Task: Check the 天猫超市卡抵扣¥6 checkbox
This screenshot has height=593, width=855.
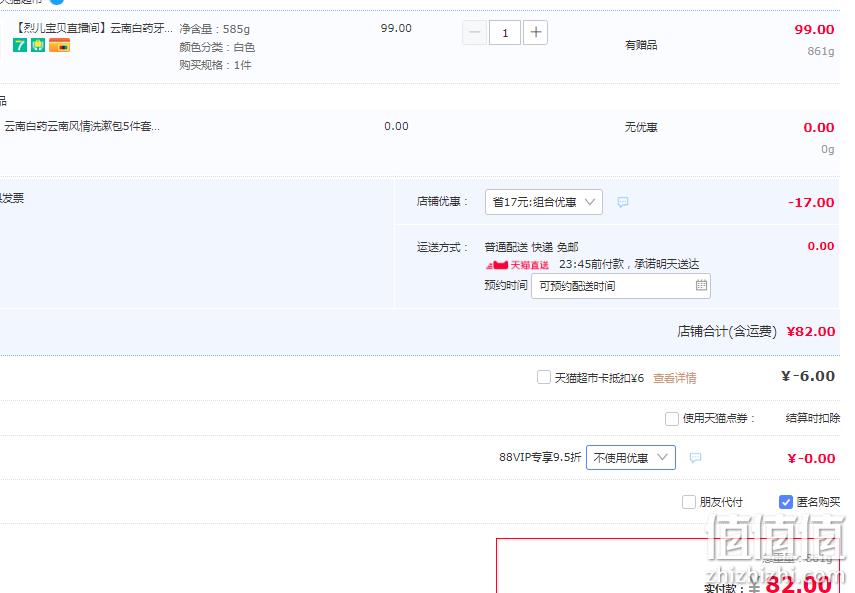Action: [544, 377]
